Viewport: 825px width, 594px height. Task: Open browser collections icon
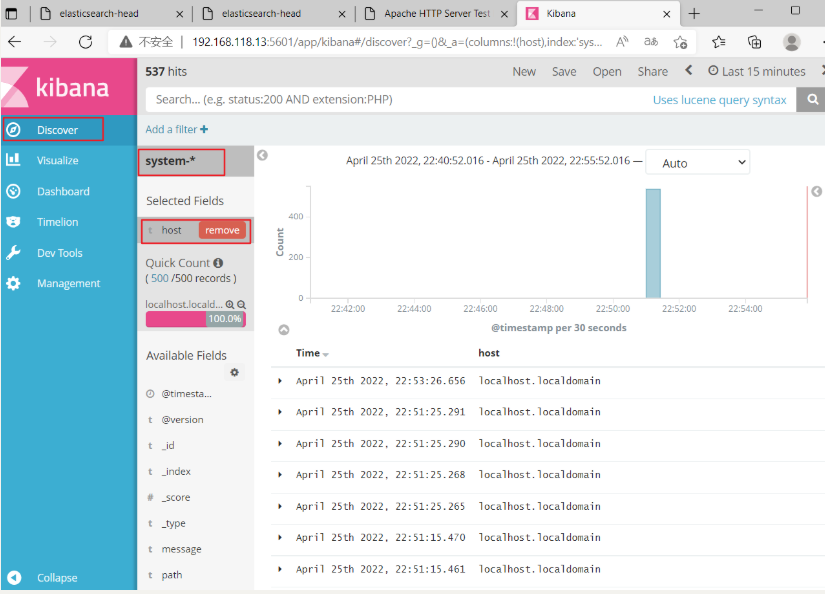pos(754,42)
